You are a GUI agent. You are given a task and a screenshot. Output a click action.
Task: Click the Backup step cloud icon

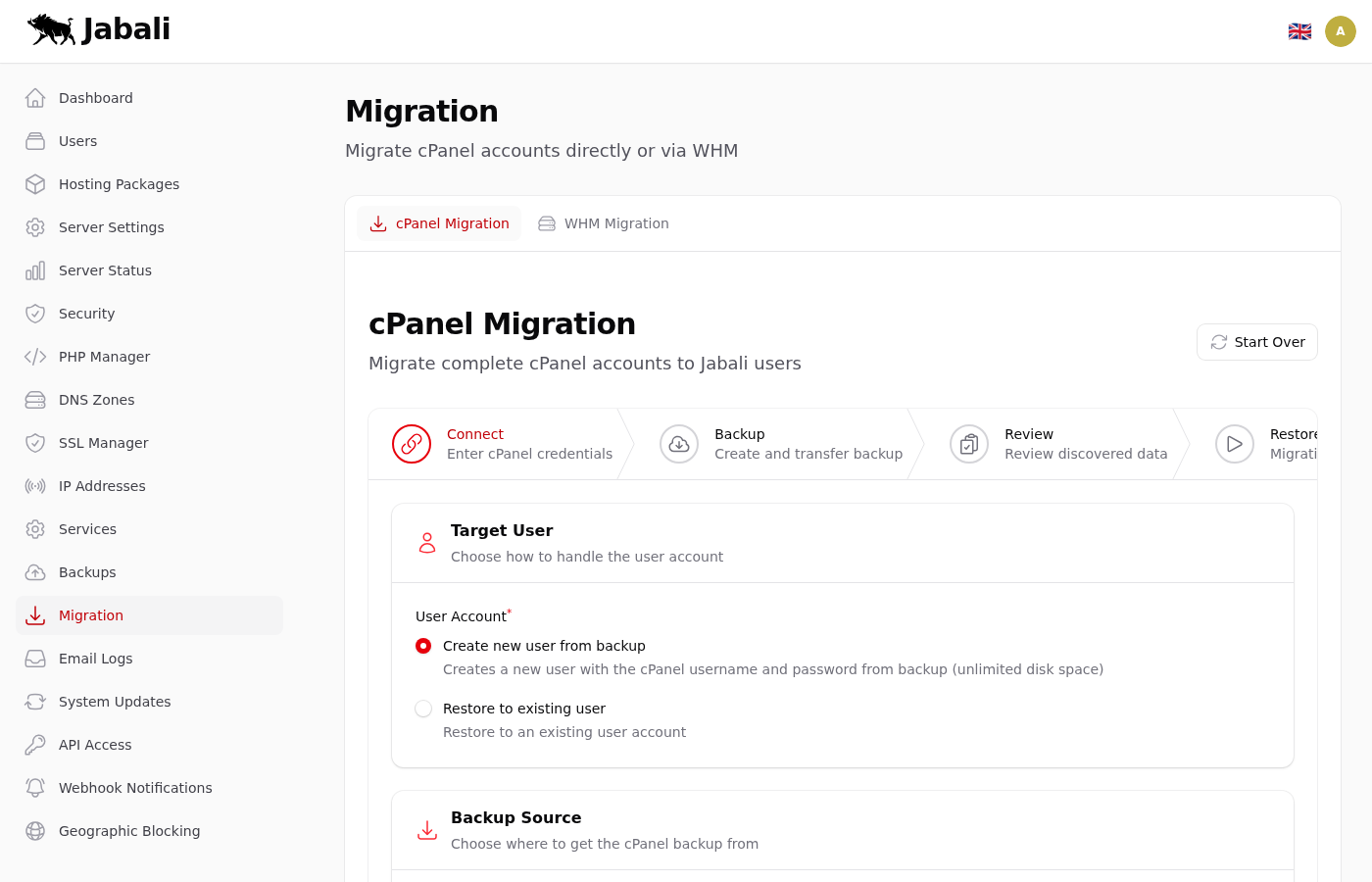(x=679, y=444)
